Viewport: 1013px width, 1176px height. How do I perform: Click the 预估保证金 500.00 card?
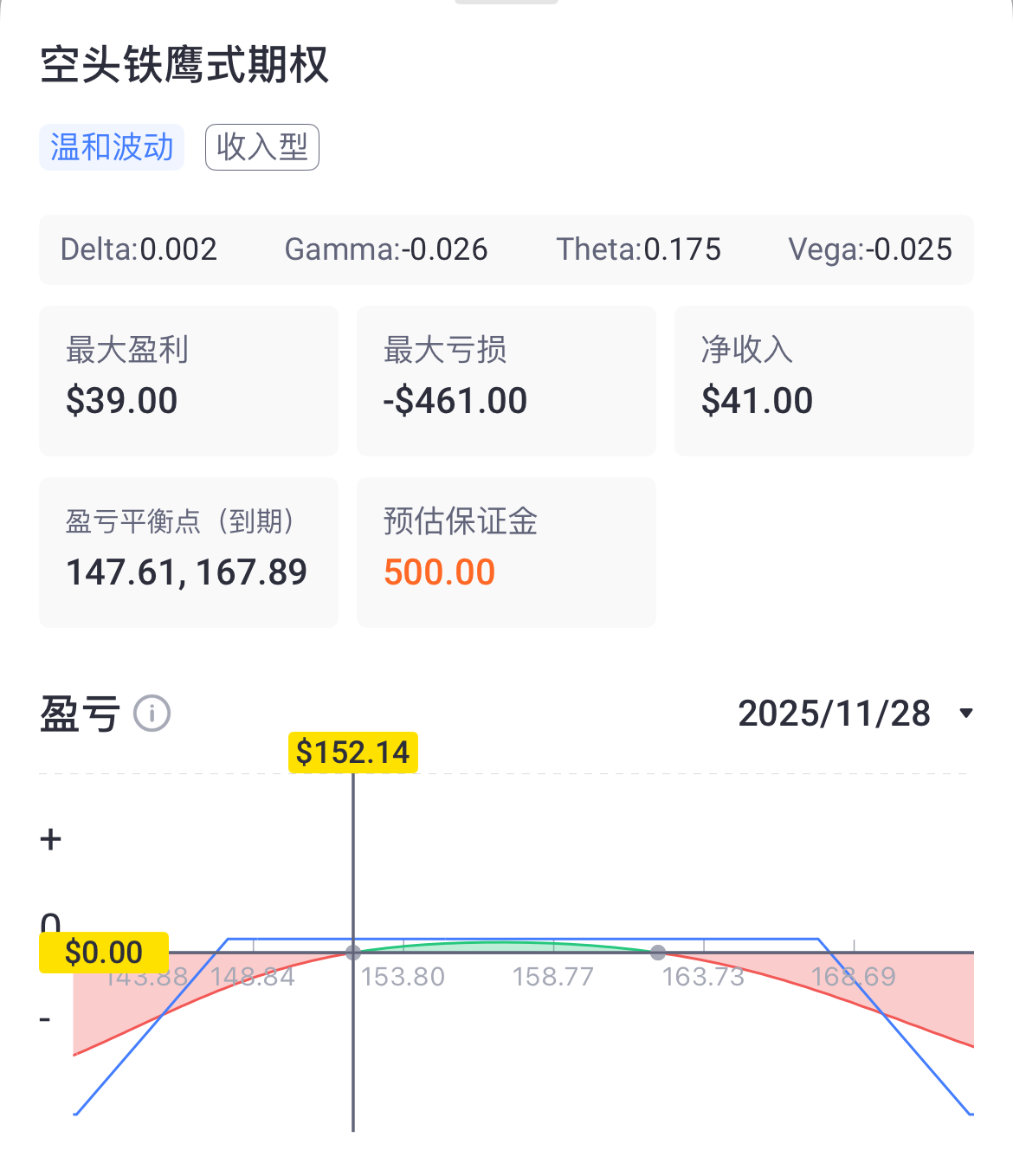pyautogui.click(x=506, y=552)
